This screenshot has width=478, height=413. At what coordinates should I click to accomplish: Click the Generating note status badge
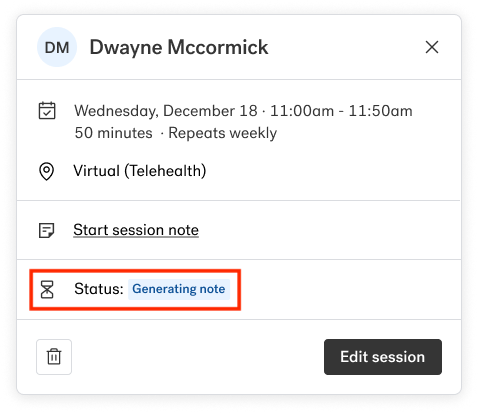(x=179, y=289)
